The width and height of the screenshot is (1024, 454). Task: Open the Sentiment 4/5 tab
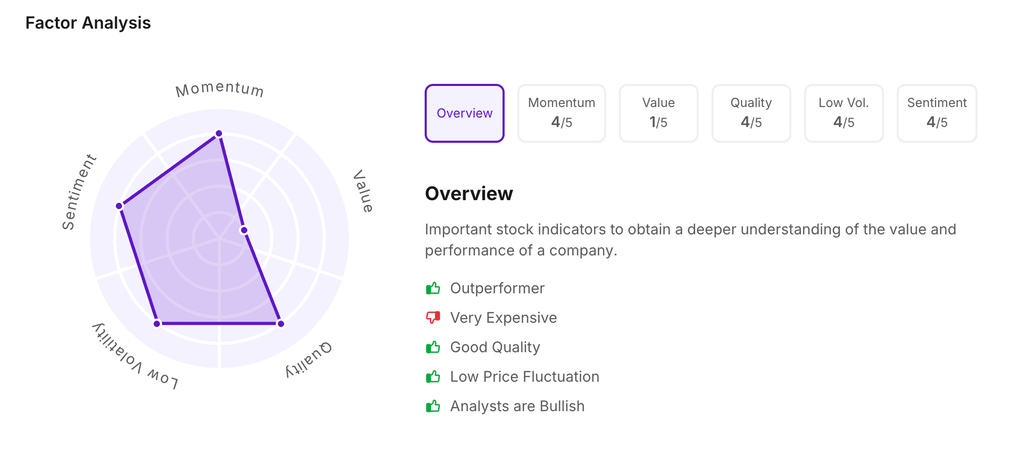[x=937, y=113]
